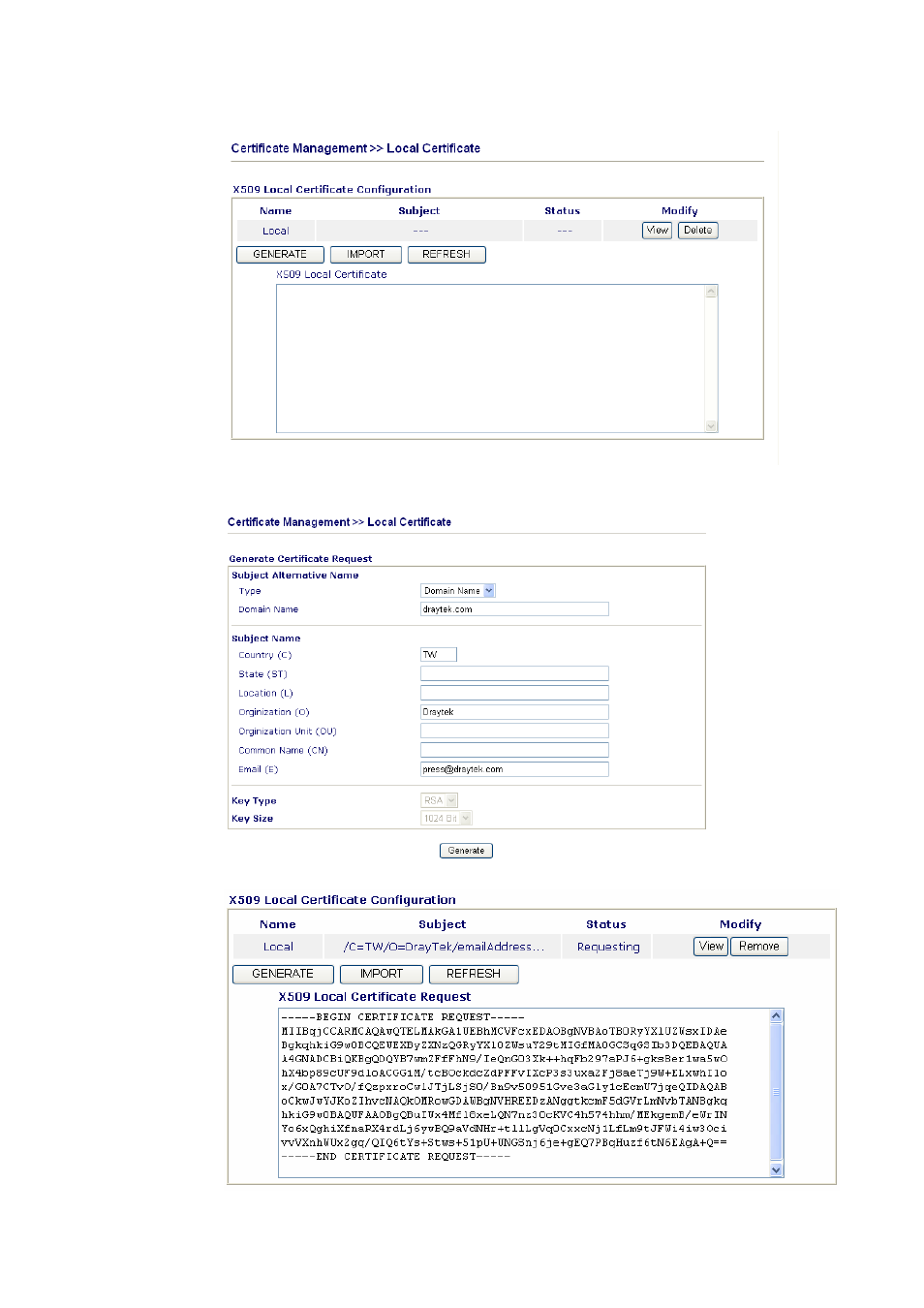Click down arrow of top certificate text area scrollbar

tap(712, 426)
